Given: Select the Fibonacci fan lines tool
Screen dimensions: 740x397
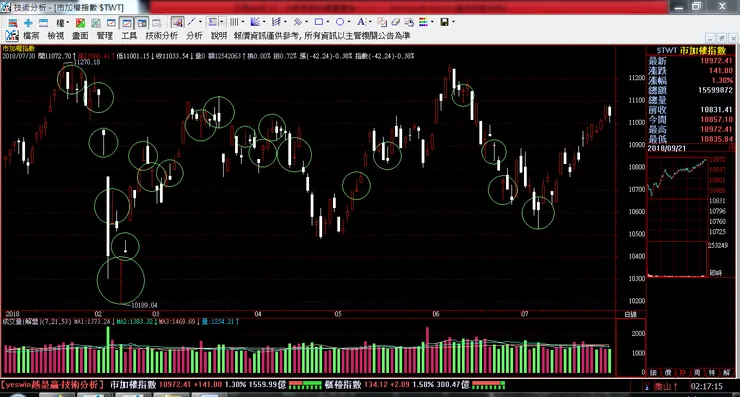Looking at the screenshot, I should 255,22.
